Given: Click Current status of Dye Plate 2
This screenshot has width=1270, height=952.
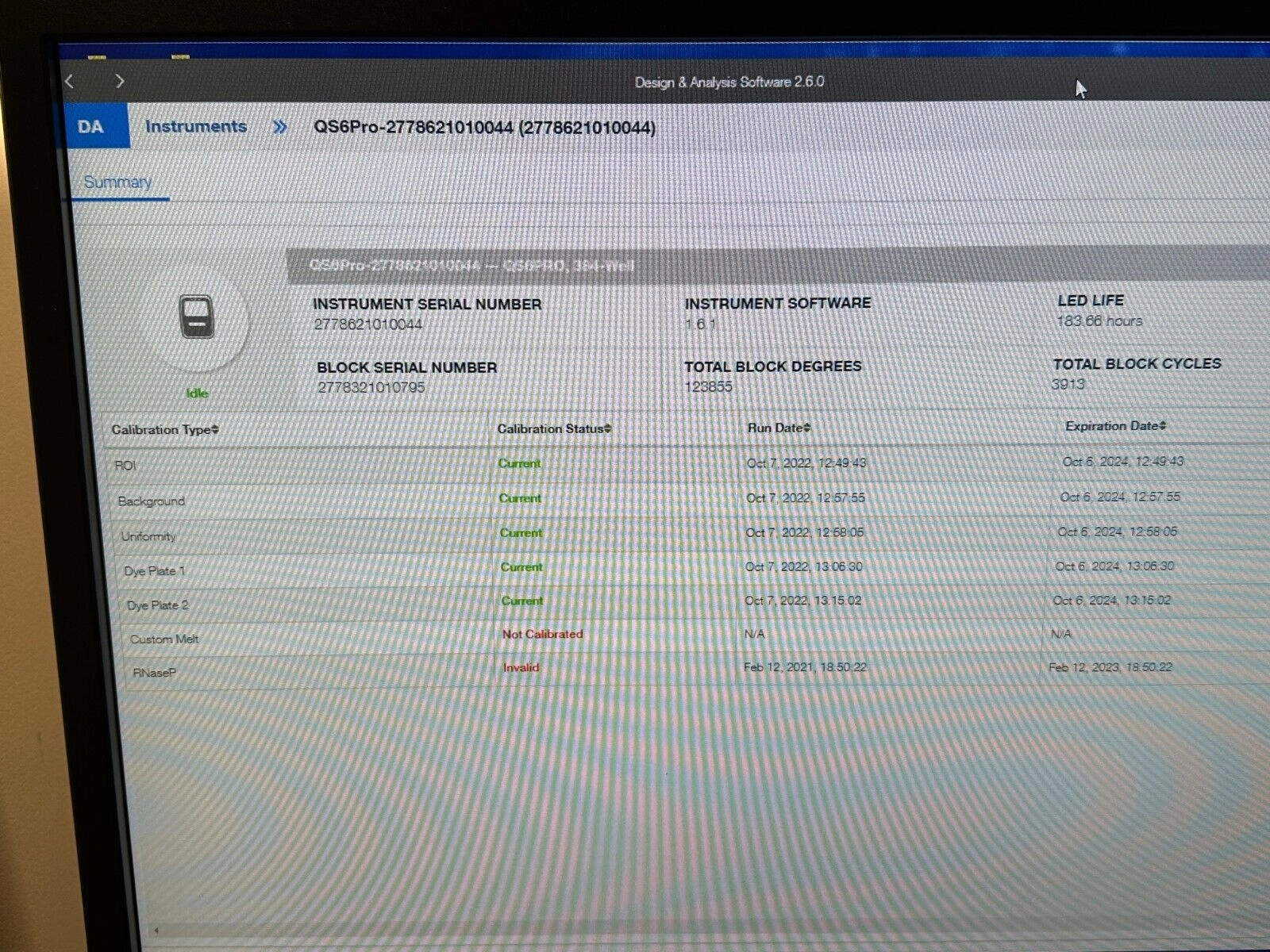Looking at the screenshot, I should (x=522, y=601).
